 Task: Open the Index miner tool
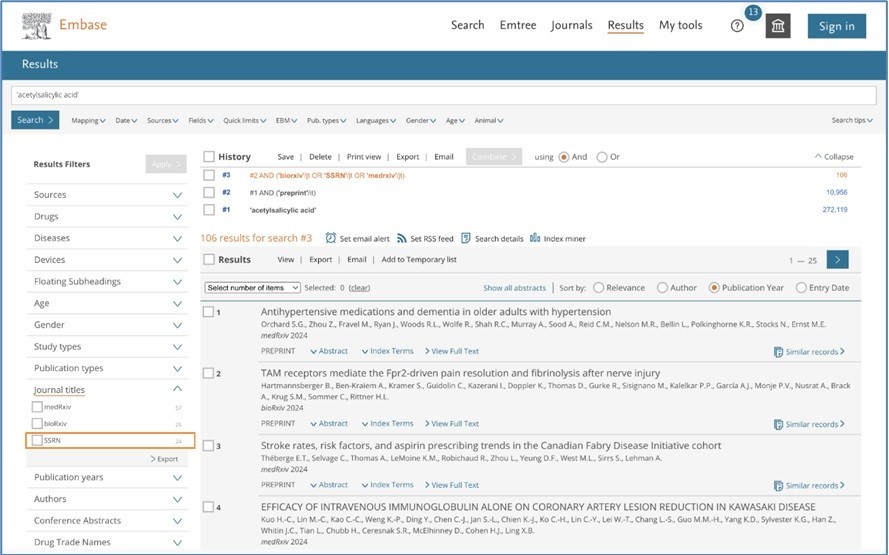536,239
